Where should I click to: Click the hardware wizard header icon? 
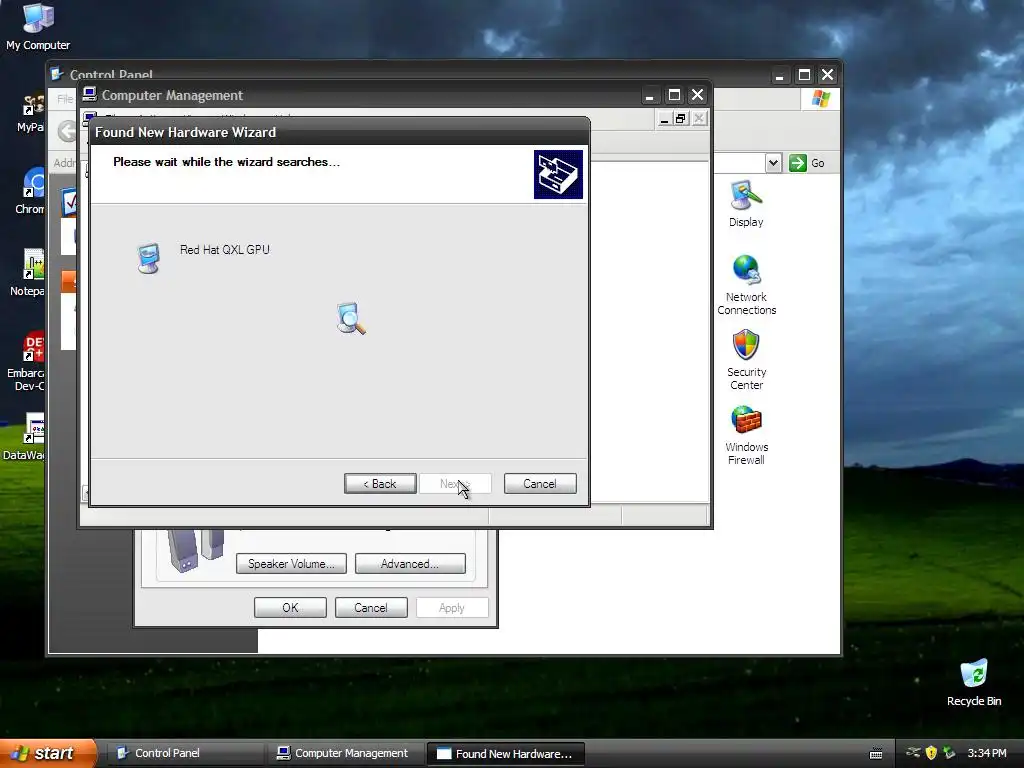[x=558, y=174]
